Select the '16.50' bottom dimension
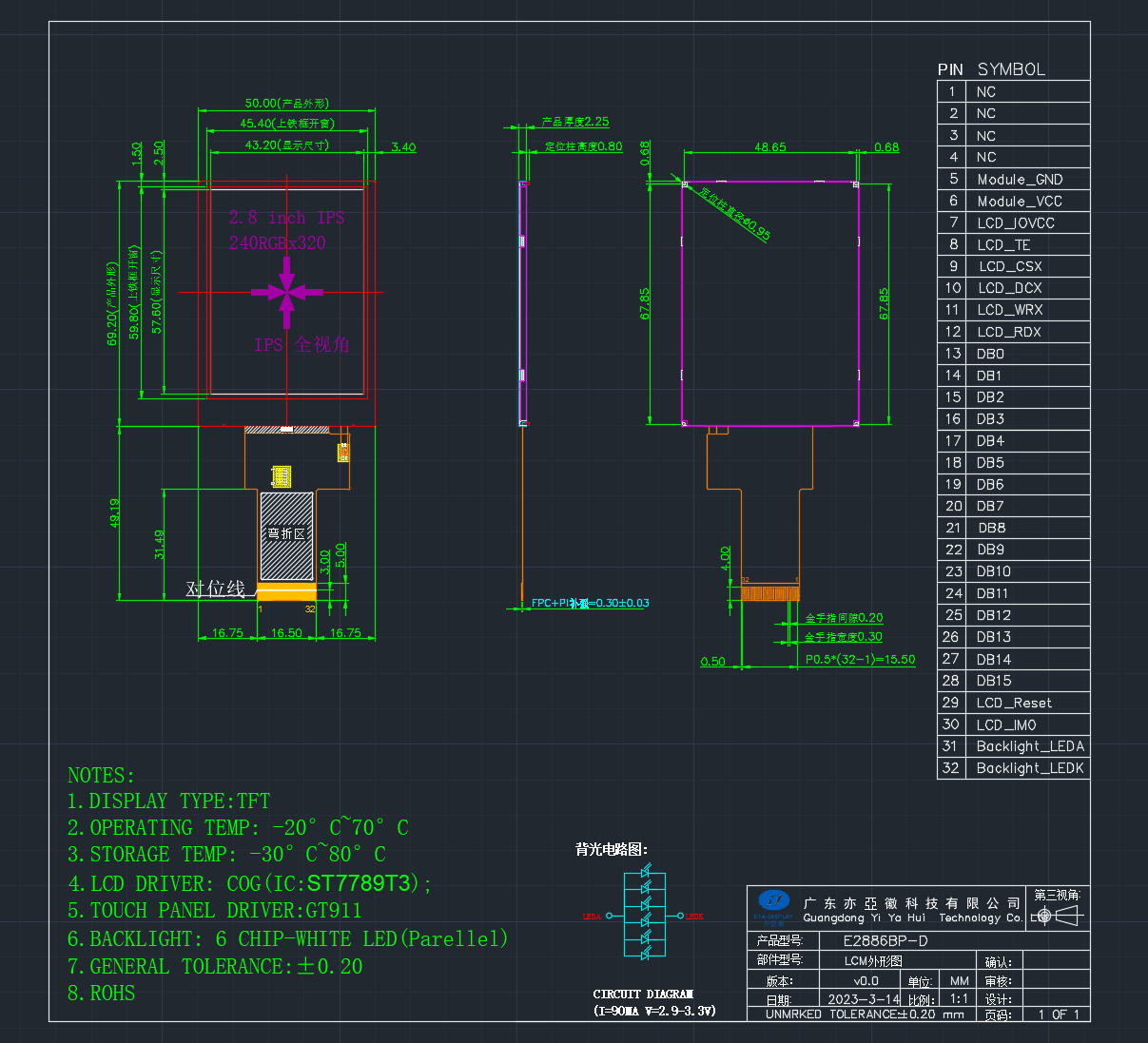 click(x=286, y=632)
